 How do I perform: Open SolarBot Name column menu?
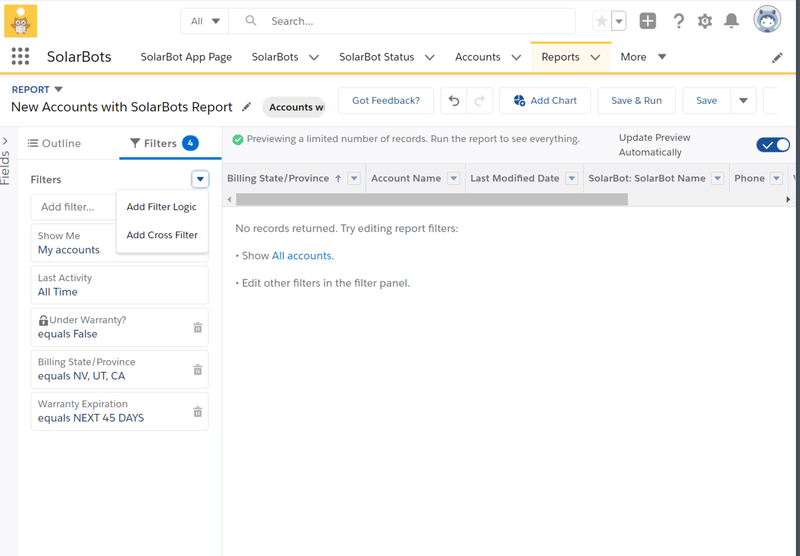(718, 178)
